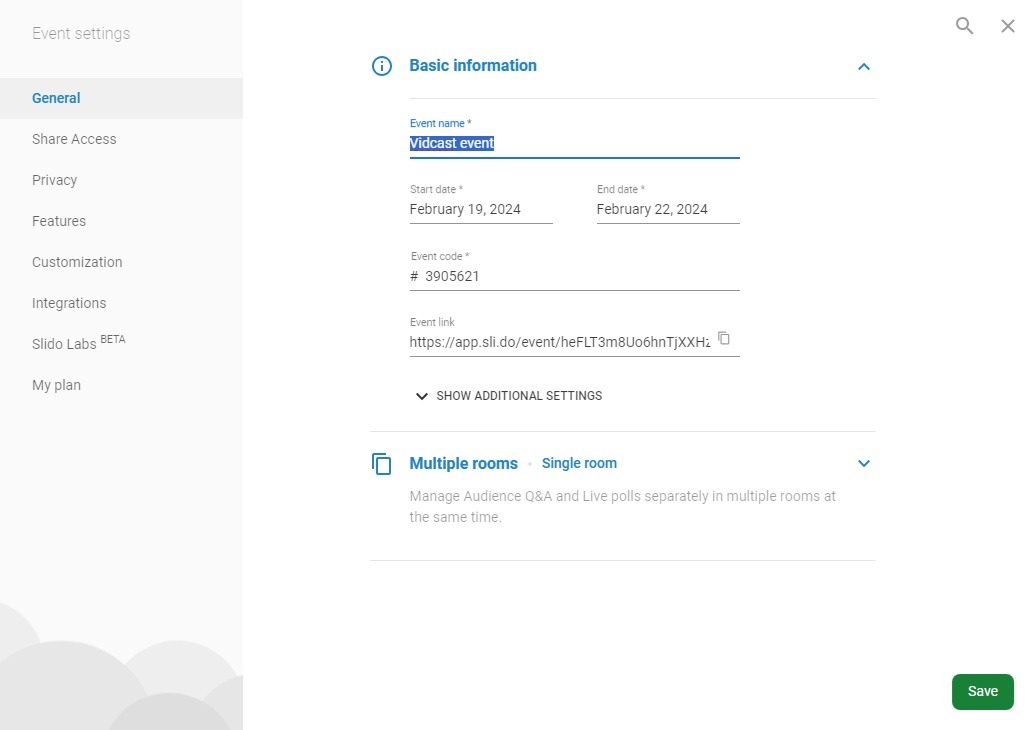The width and height of the screenshot is (1032, 730).
Task: View the My plan tab
Action: (121, 385)
